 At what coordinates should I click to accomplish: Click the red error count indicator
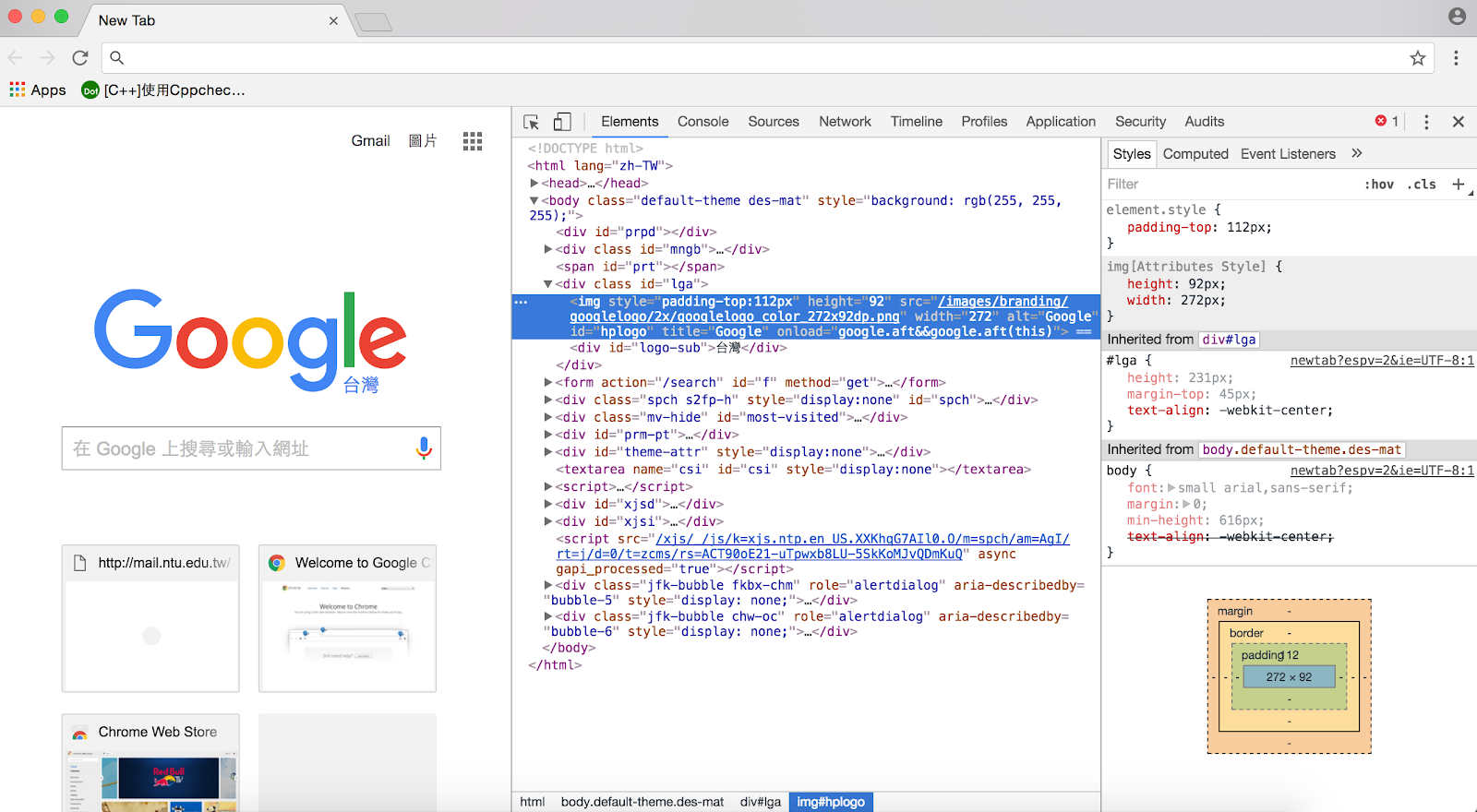pyautogui.click(x=1387, y=121)
